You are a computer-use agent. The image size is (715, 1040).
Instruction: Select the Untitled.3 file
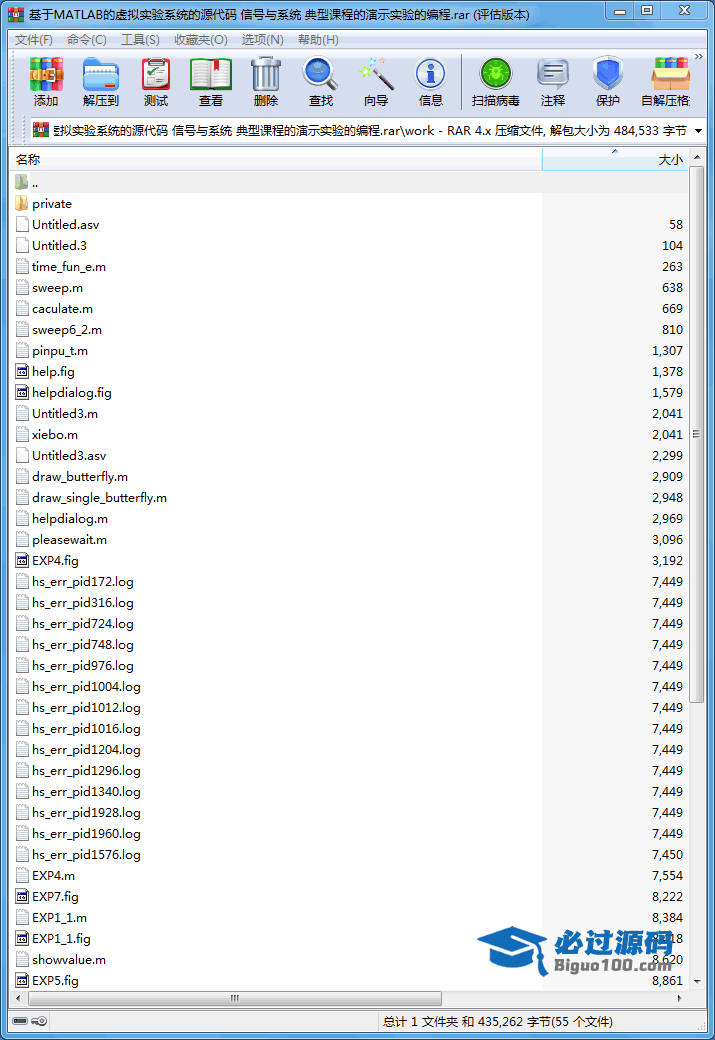[x=59, y=245]
